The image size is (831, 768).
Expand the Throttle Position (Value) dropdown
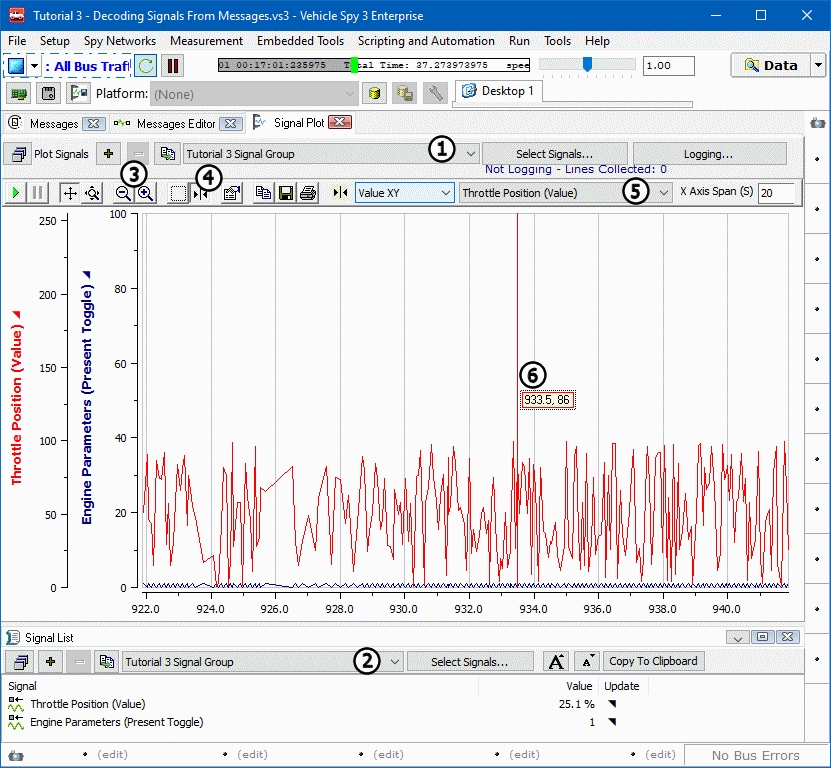pyautogui.click(x=664, y=193)
